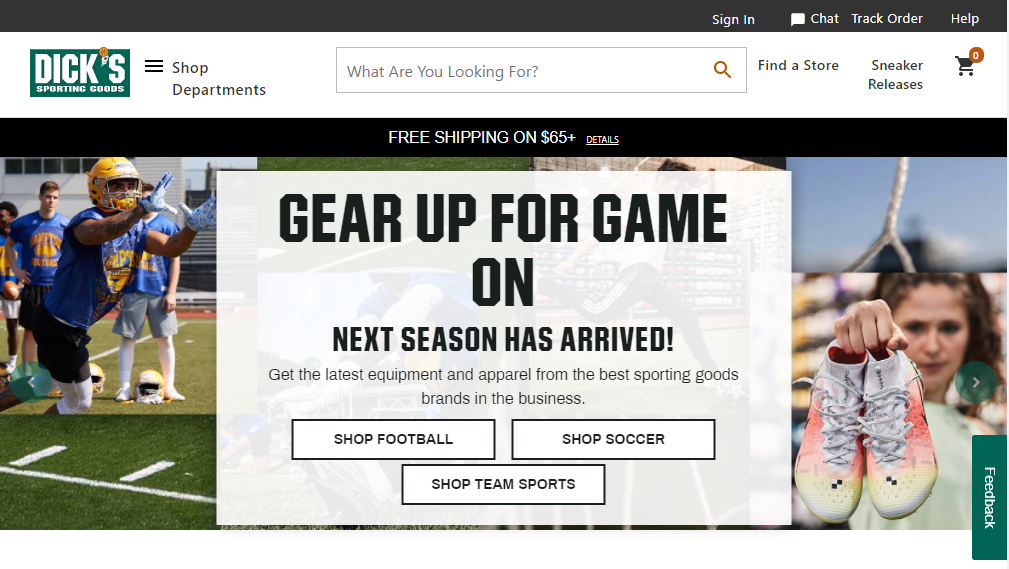Viewport: 1009px width, 569px height.
Task: Click the Shop Soccer button
Action: (x=613, y=439)
